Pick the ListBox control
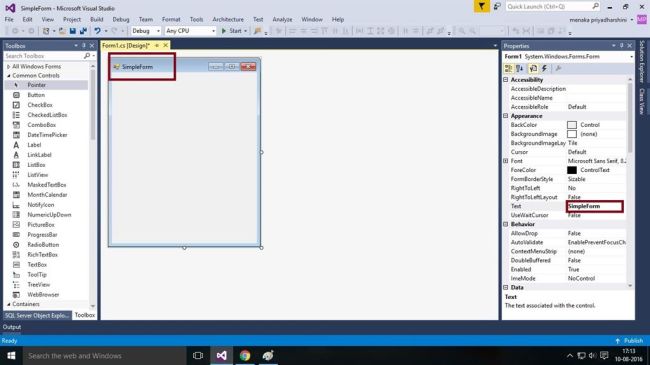Screen dimensions: 650x365 [x=36, y=165]
